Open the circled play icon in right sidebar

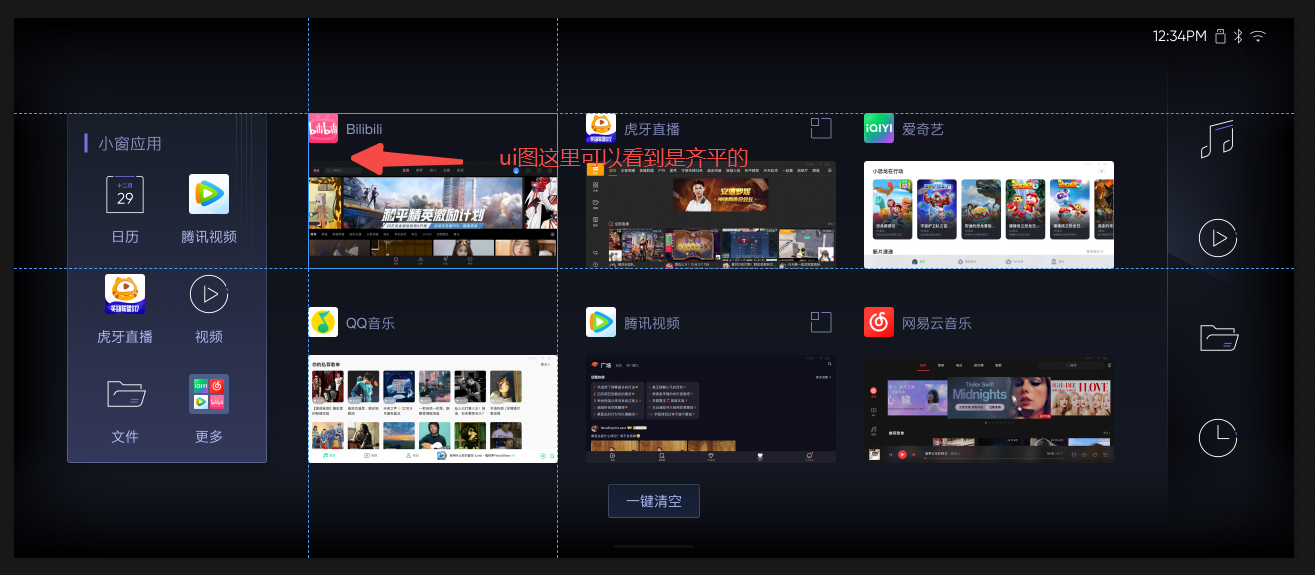pos(1218,238)
